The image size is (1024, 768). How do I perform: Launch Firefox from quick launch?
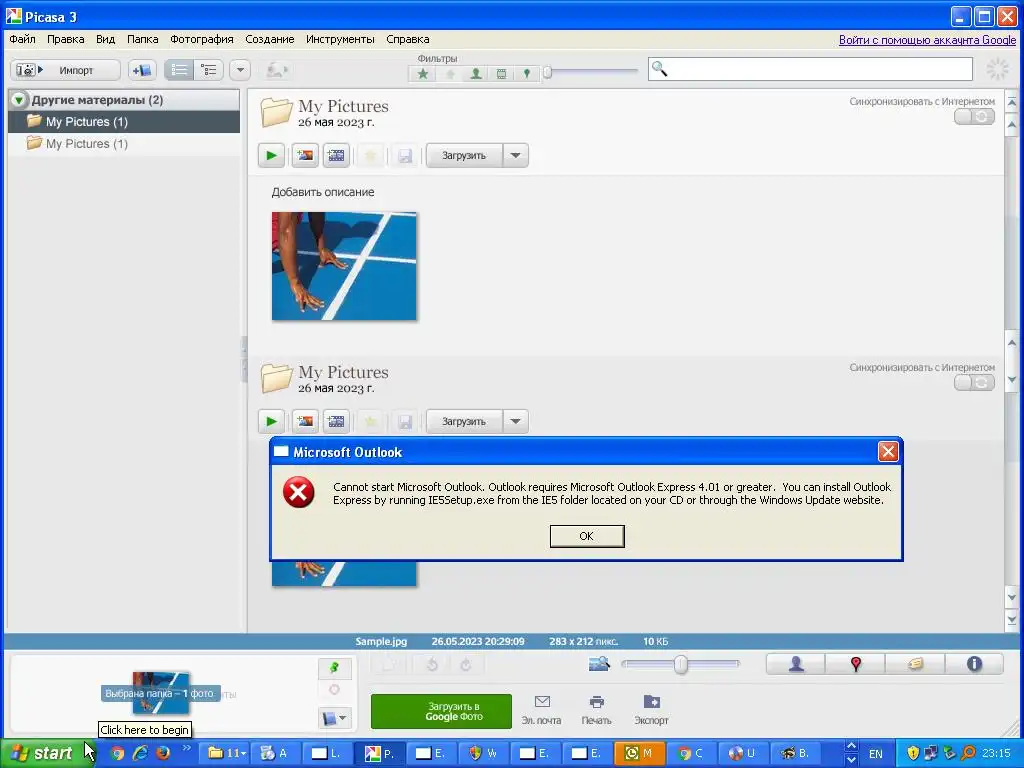click(162, 753)
